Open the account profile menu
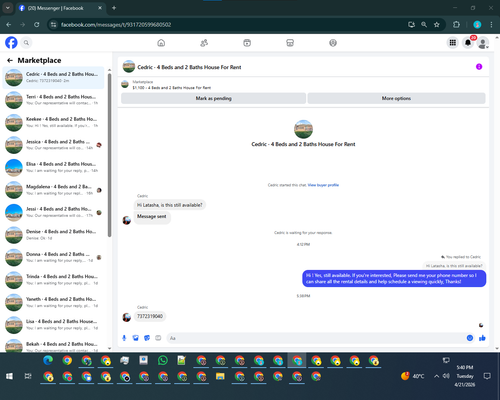Image resolution: width=500 pixels, height=400 pixels. coord(483,43)
